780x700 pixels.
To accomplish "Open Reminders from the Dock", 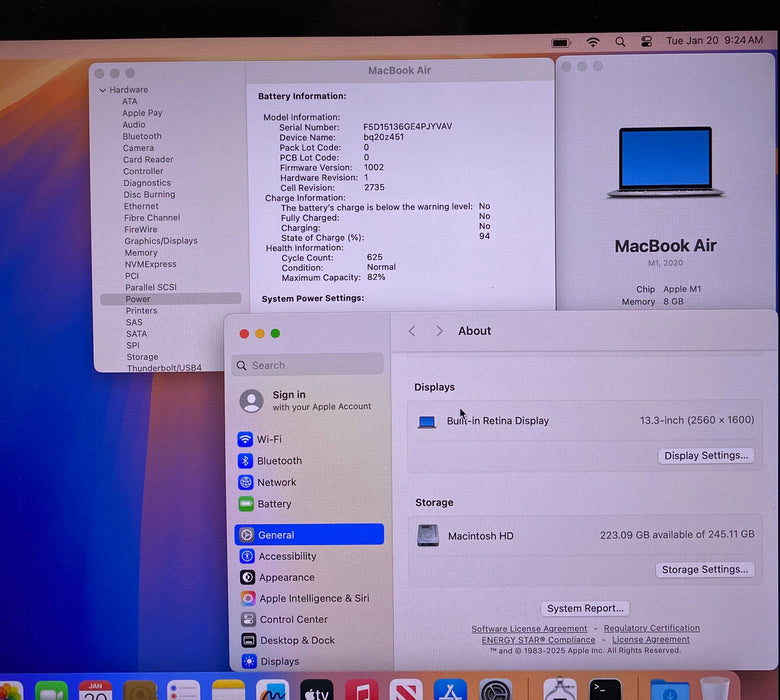I will click(x=184, y=691).
